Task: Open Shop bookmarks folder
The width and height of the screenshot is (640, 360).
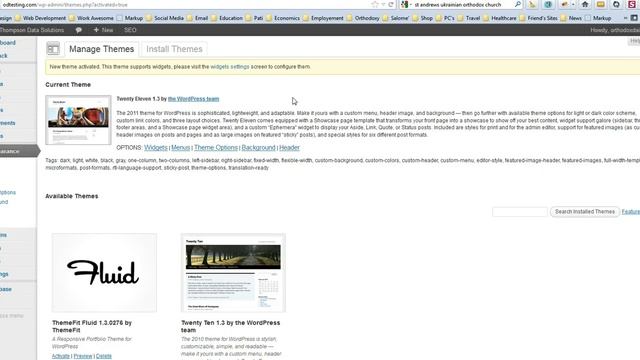Action: 422,18
